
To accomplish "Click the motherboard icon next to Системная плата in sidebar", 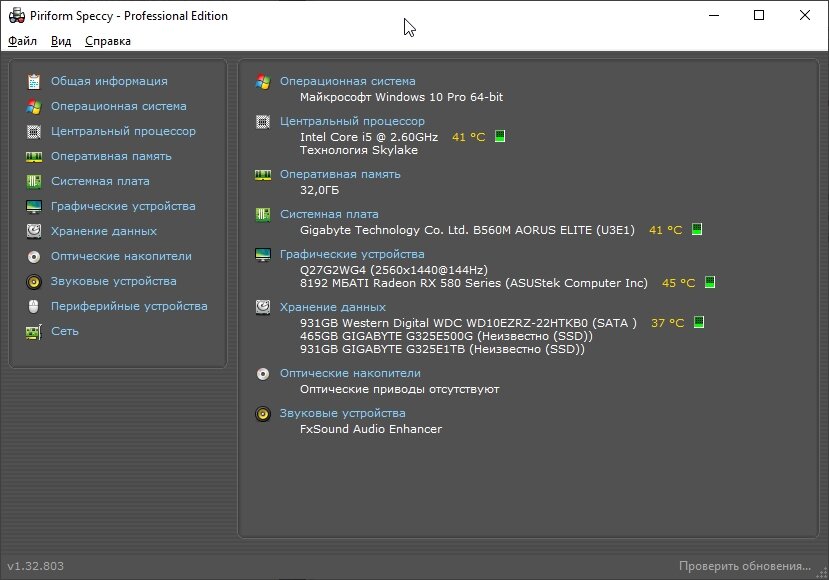I will pyautogui.click(x=34, y=181).
